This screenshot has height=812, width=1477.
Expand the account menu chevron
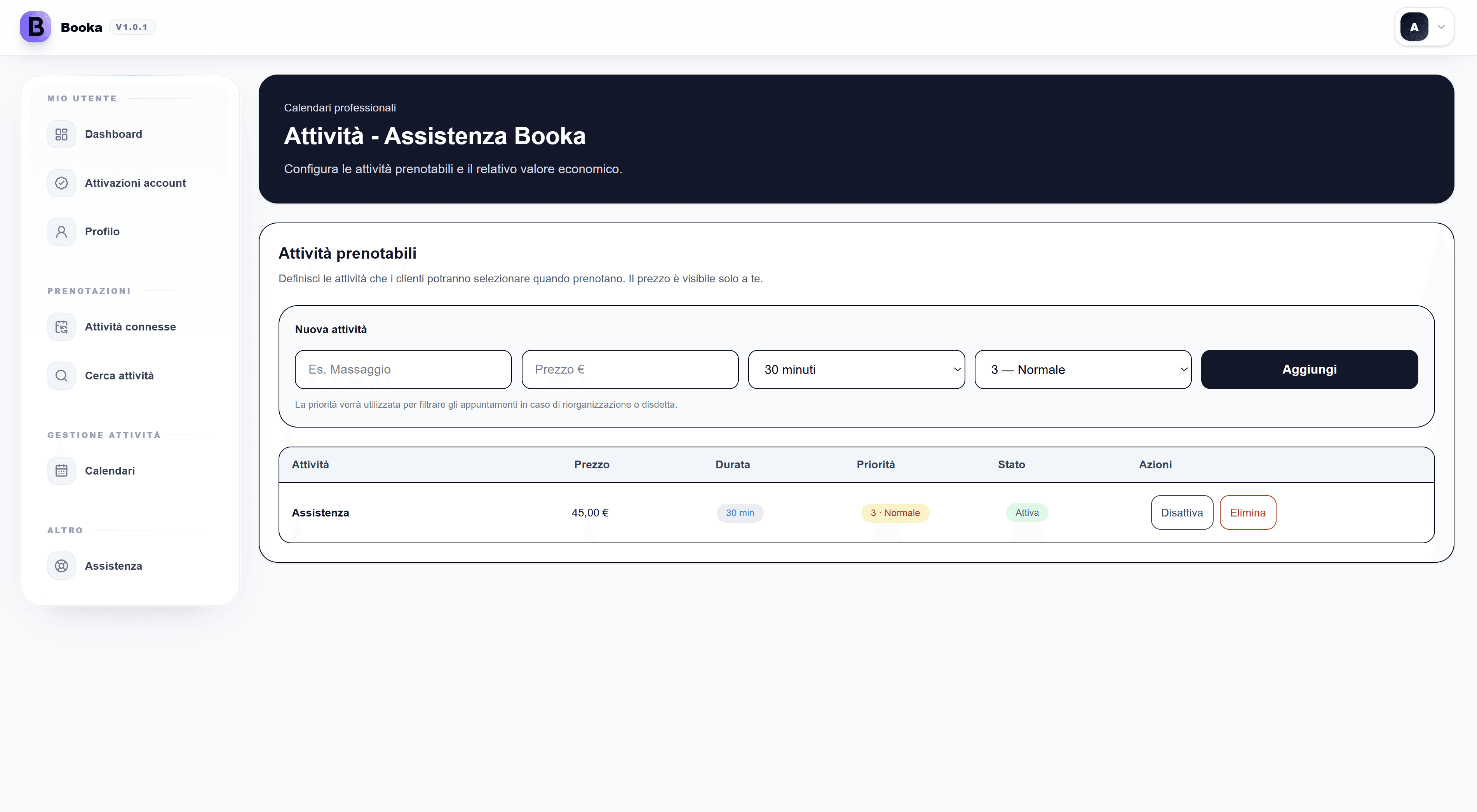pos(1441,27)
